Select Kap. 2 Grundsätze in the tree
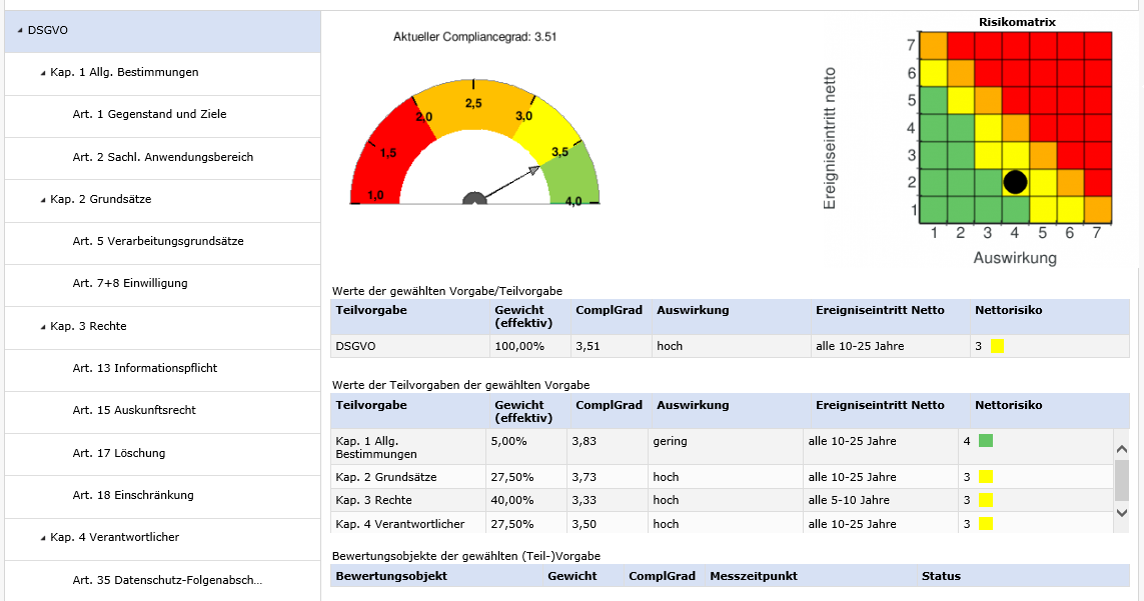This screenshot has height=601, width=1144. pyautogui.click(x=101, y=199)
